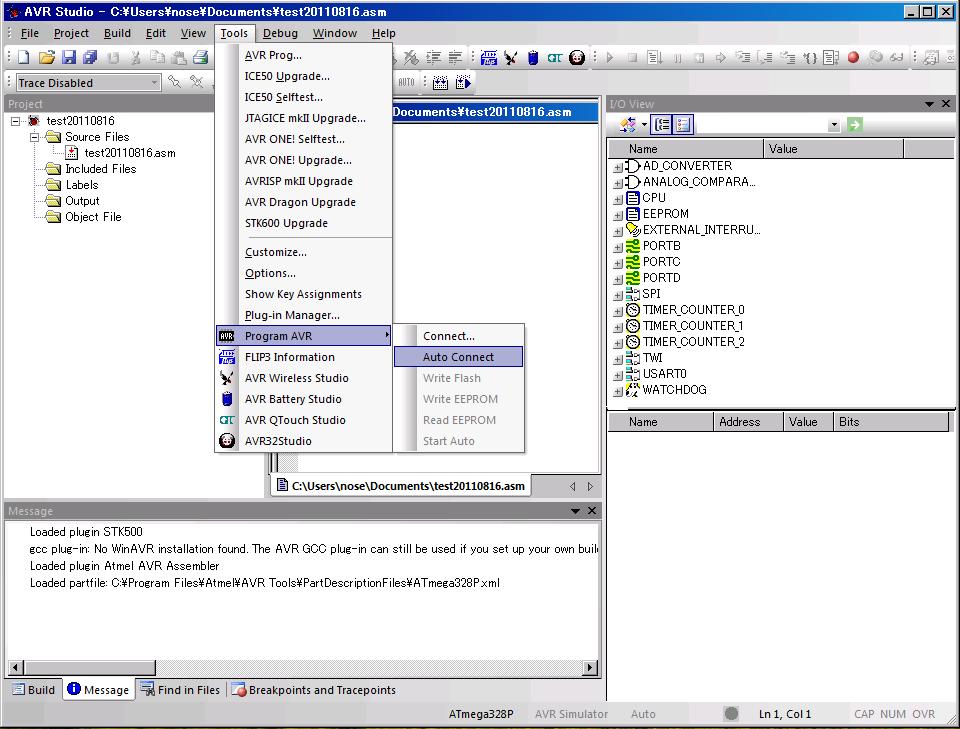Open the I/O View search dropdown

tap(834, 125)
